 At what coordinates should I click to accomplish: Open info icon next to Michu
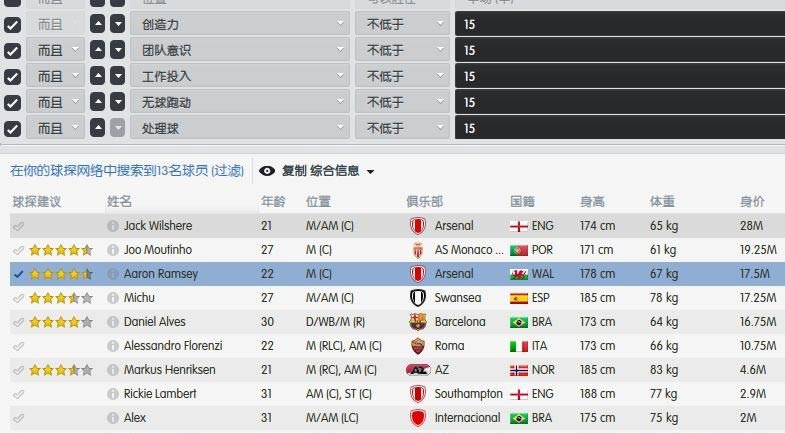click(x=113, y=298)
